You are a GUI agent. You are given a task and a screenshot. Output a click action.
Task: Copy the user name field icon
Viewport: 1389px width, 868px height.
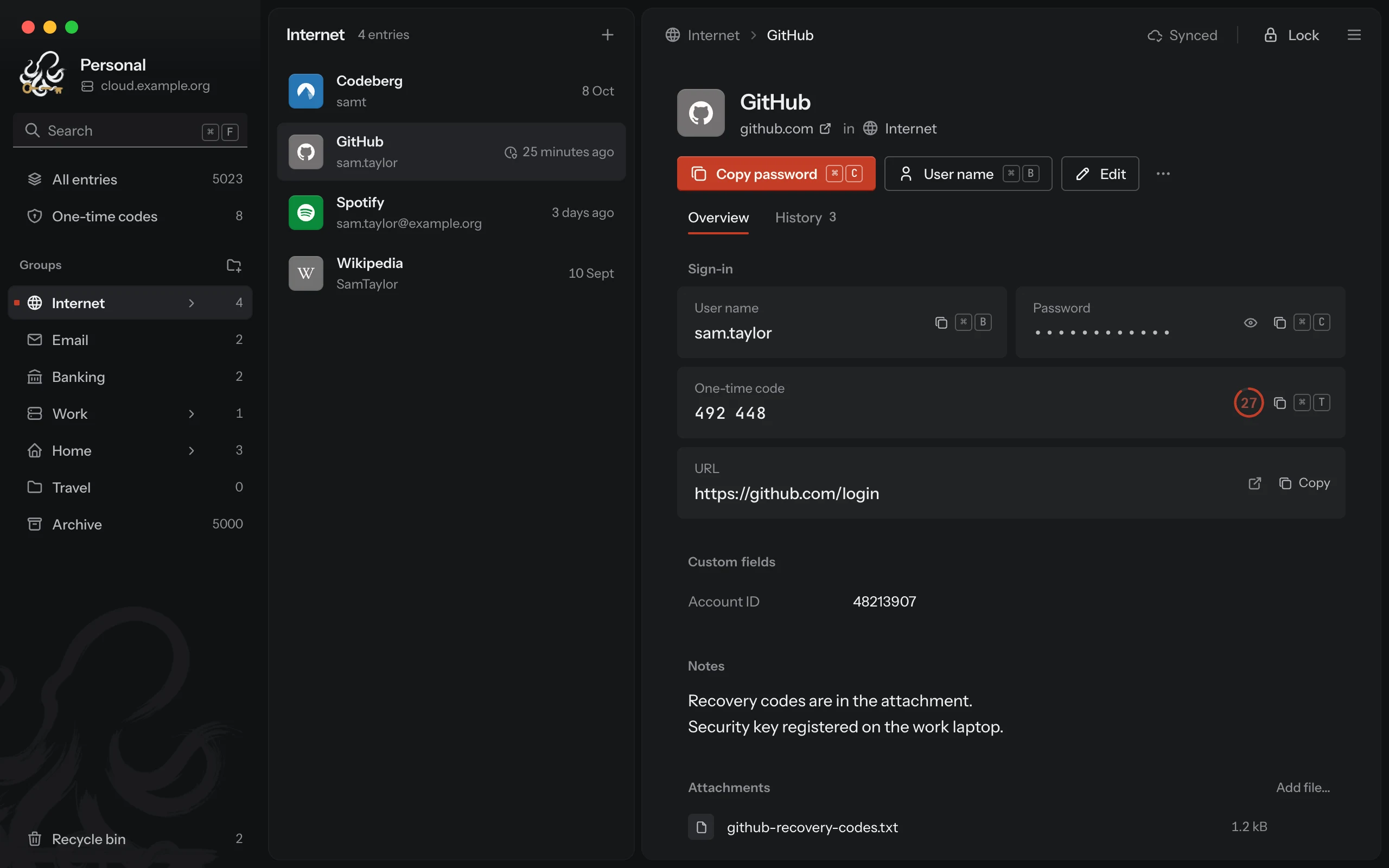click(x=941, y=323)
